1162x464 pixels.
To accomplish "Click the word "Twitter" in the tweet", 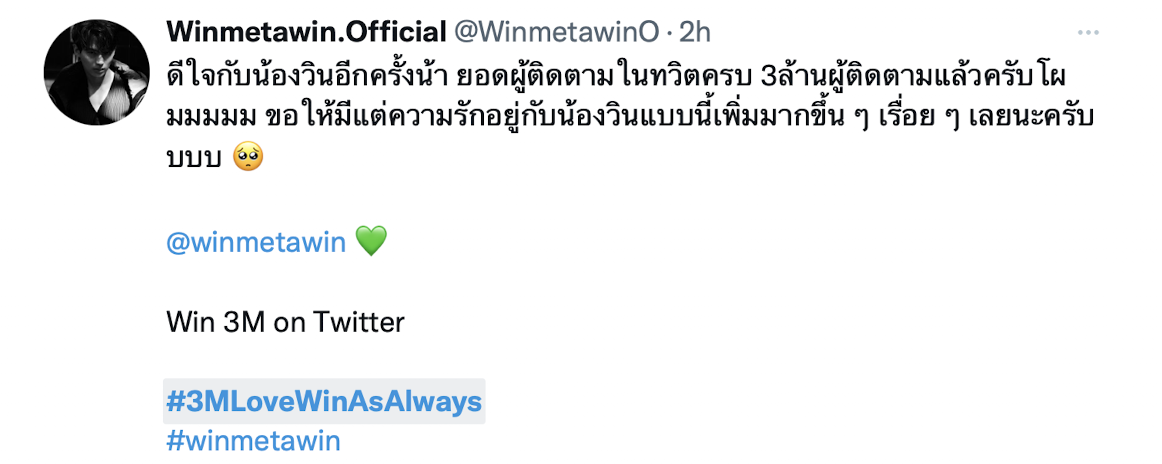I will pyautogui.click(x=359, y=321).
